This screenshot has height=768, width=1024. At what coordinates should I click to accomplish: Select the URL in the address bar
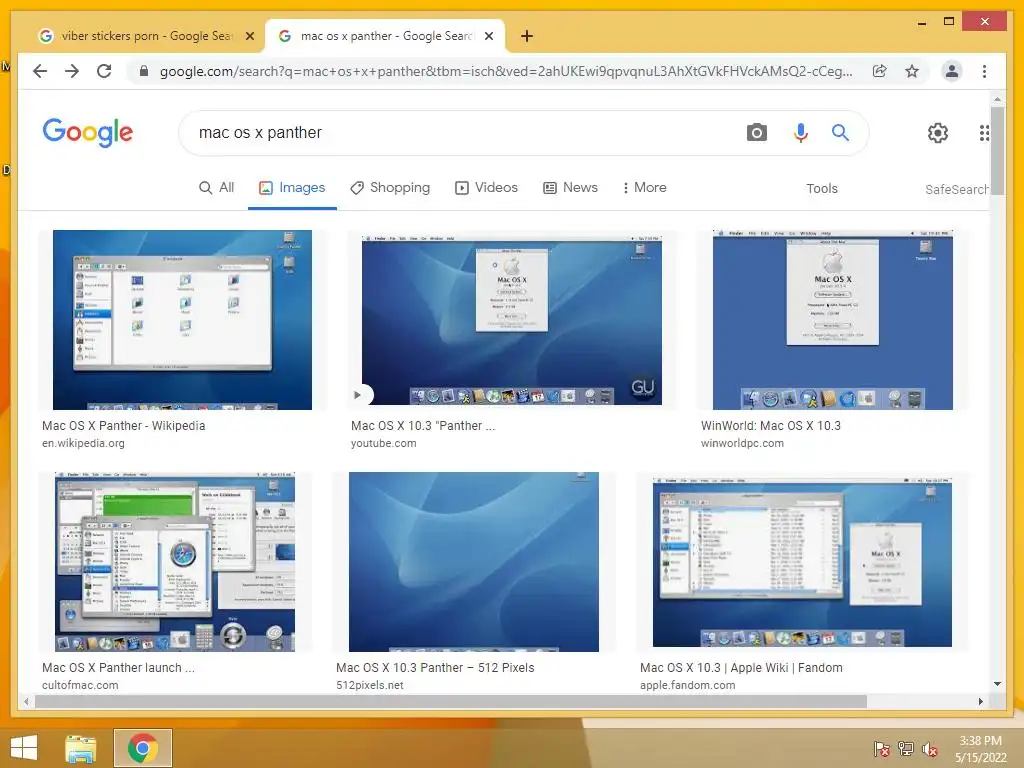505,71
